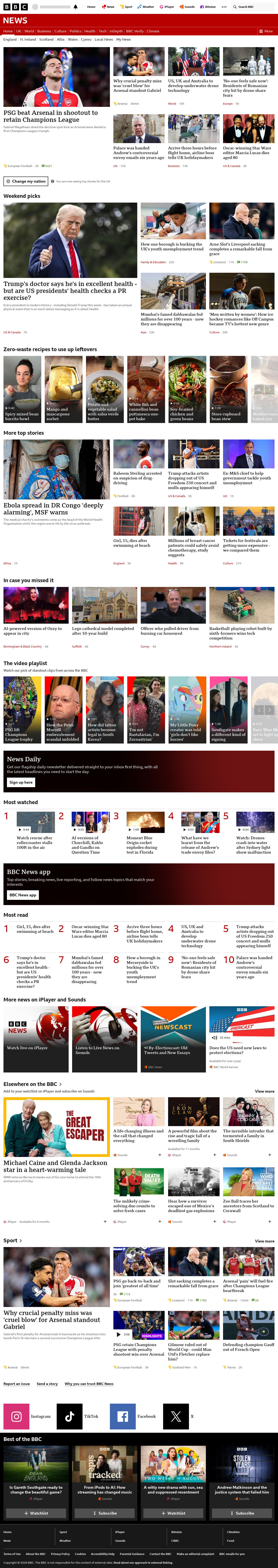Play the Mango and mascarpone sorbet video
This screenshot has width=278, height=1568.
[64, 390]
